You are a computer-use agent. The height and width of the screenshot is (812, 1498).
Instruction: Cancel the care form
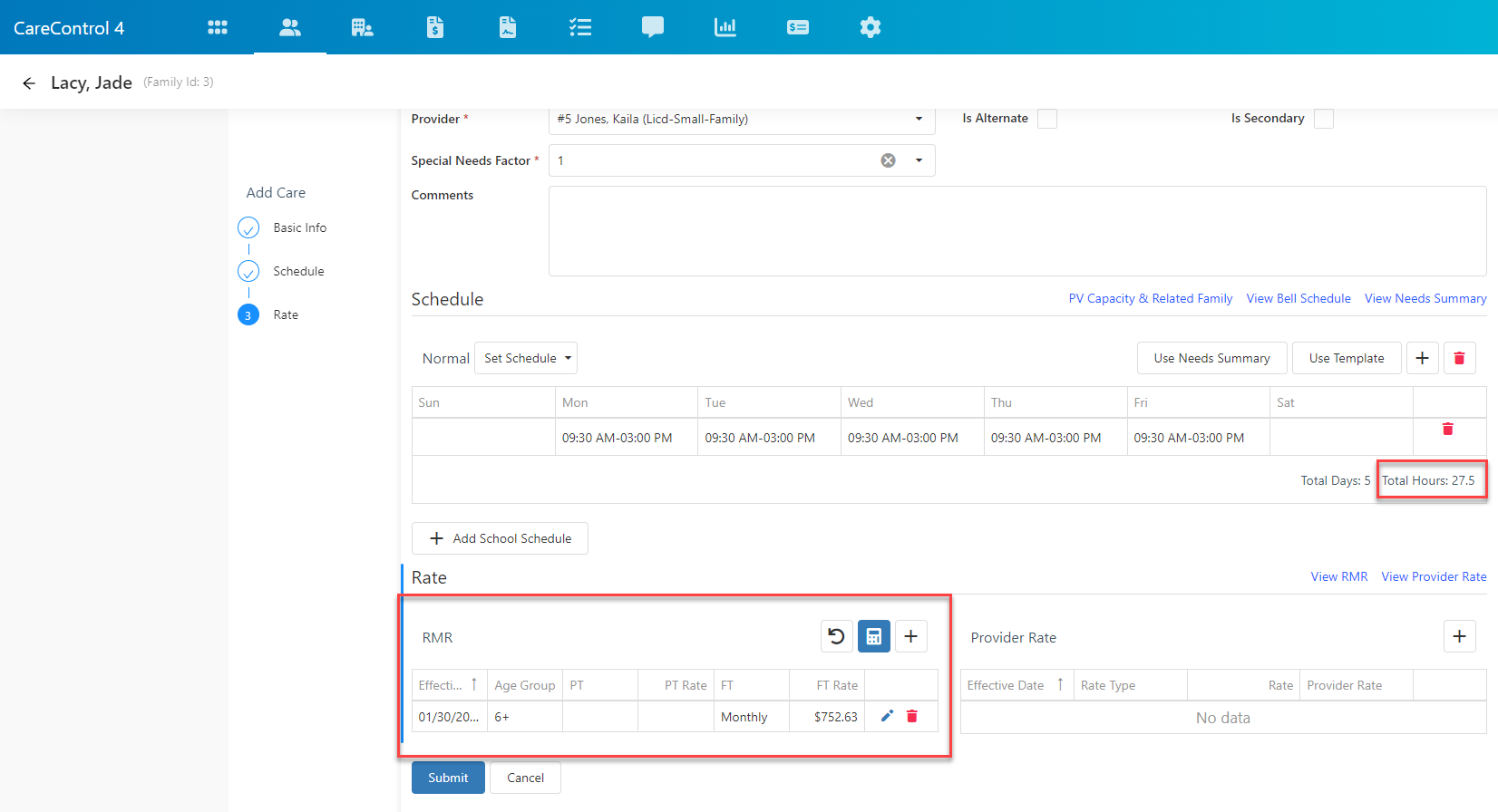(x=525, y=778)
